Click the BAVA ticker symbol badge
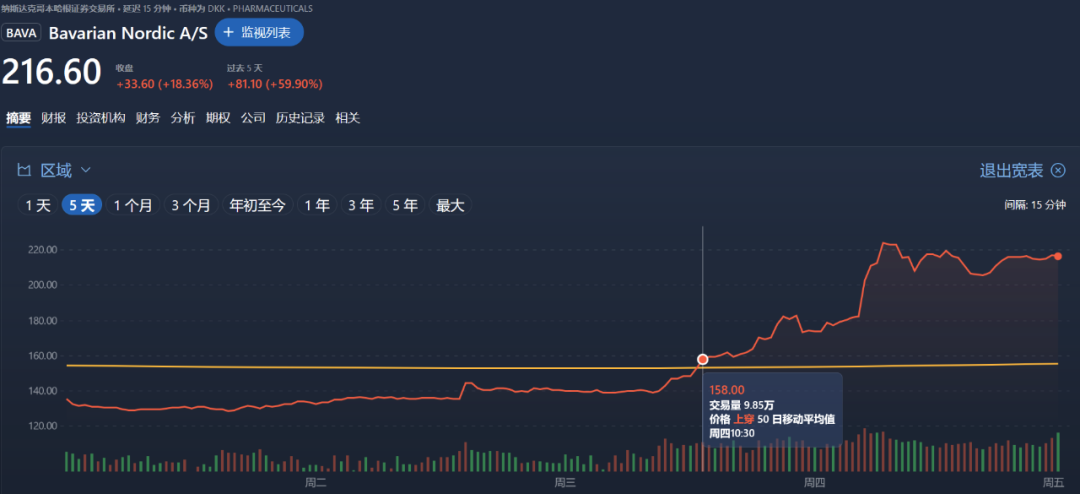1080x494 pixels. coord(23,33)
